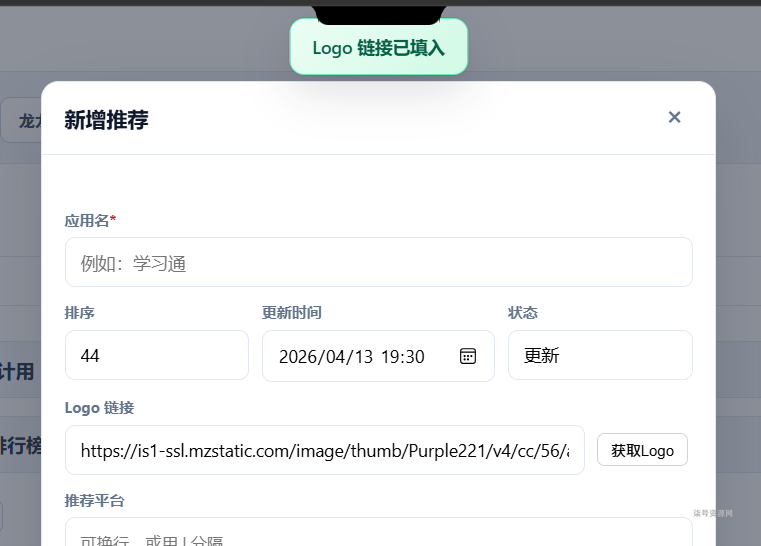This screenshot has height=546, width=761.
Task: Close the 新增推荐 dialog
Action: pos(674,117)
